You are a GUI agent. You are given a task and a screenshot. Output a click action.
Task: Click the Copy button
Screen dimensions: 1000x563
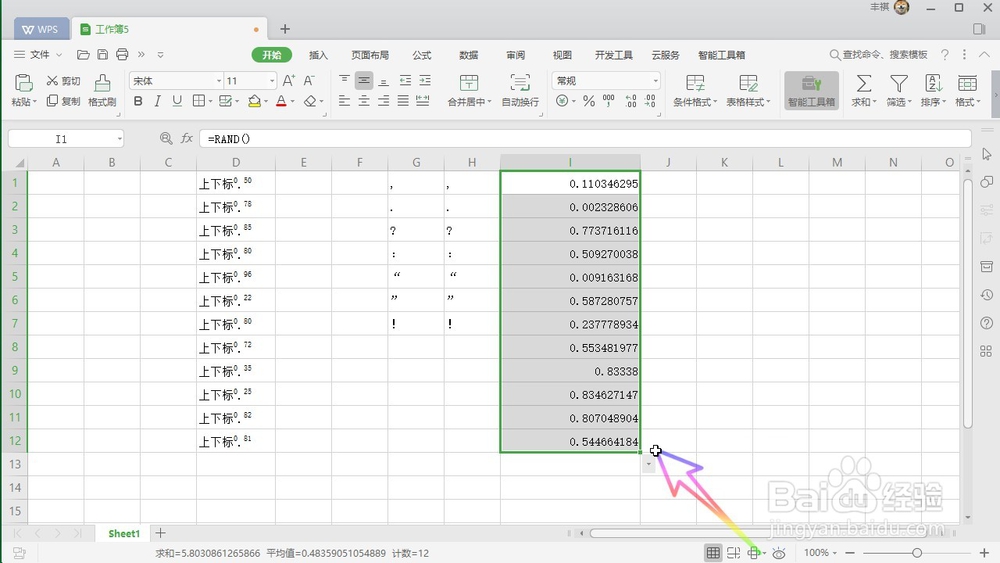pos(63,101)
